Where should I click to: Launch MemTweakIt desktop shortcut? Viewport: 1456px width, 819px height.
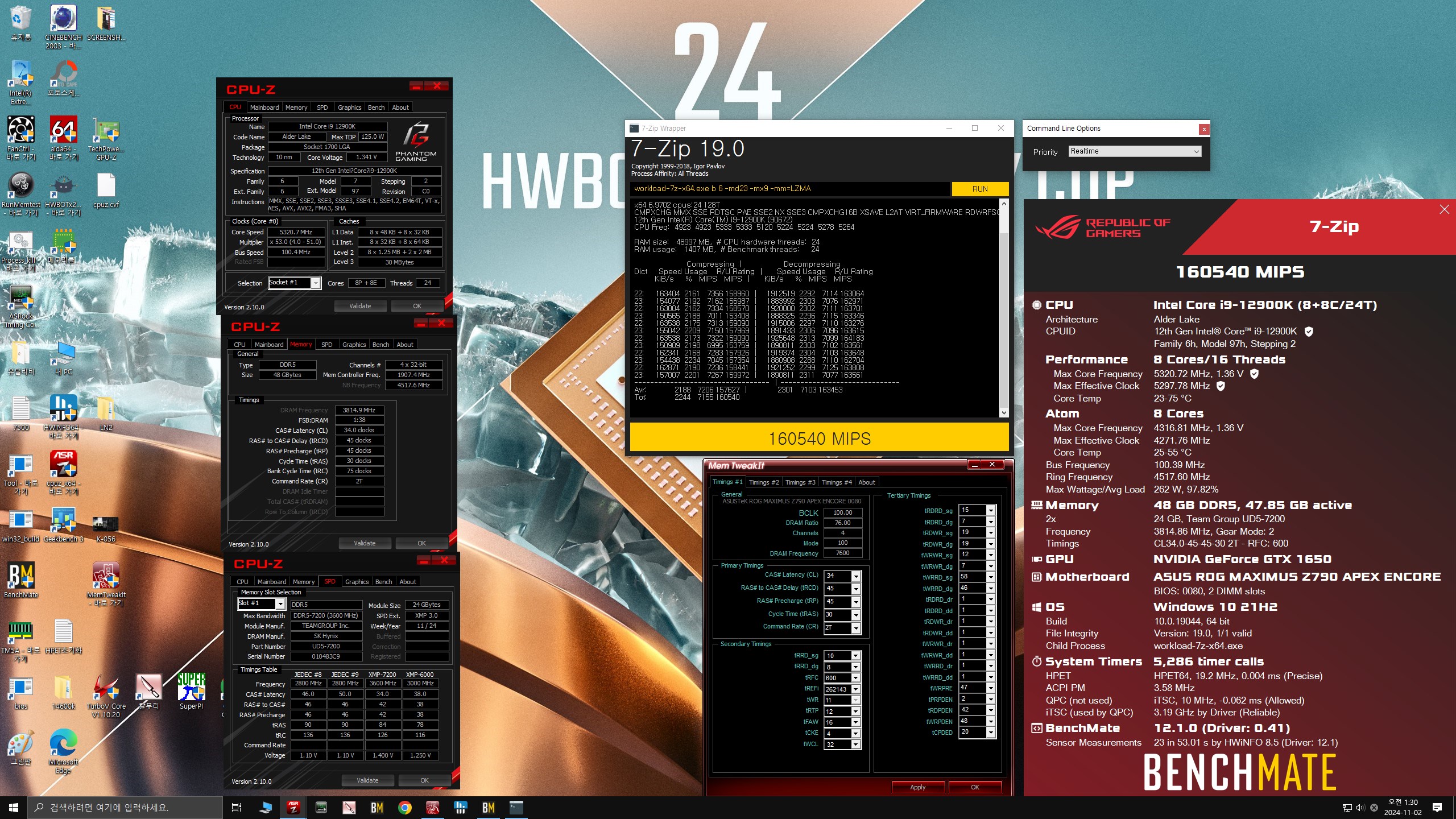click(x=106, y=584)
